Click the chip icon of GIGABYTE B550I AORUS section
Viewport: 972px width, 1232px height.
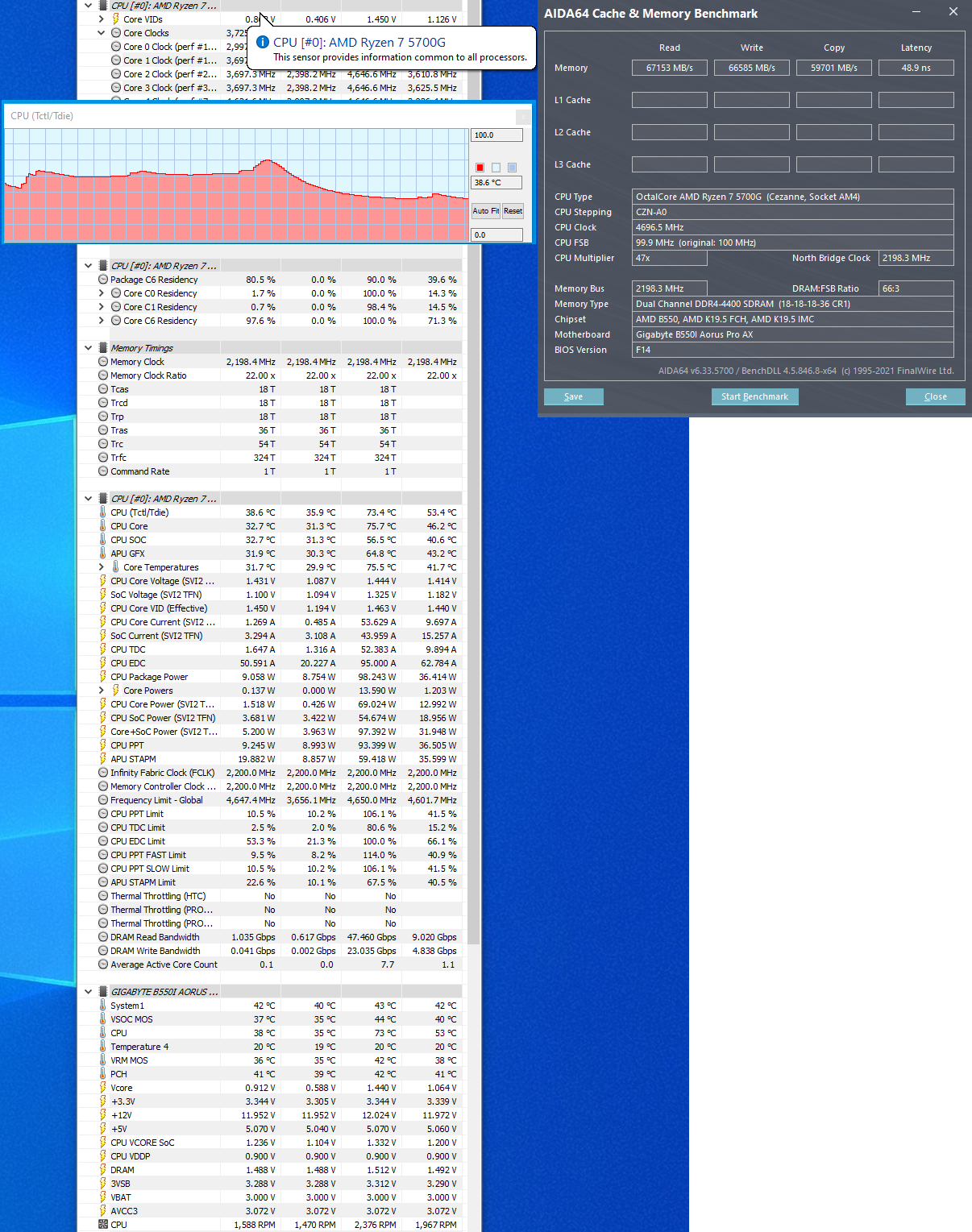[x=103, y=992]
